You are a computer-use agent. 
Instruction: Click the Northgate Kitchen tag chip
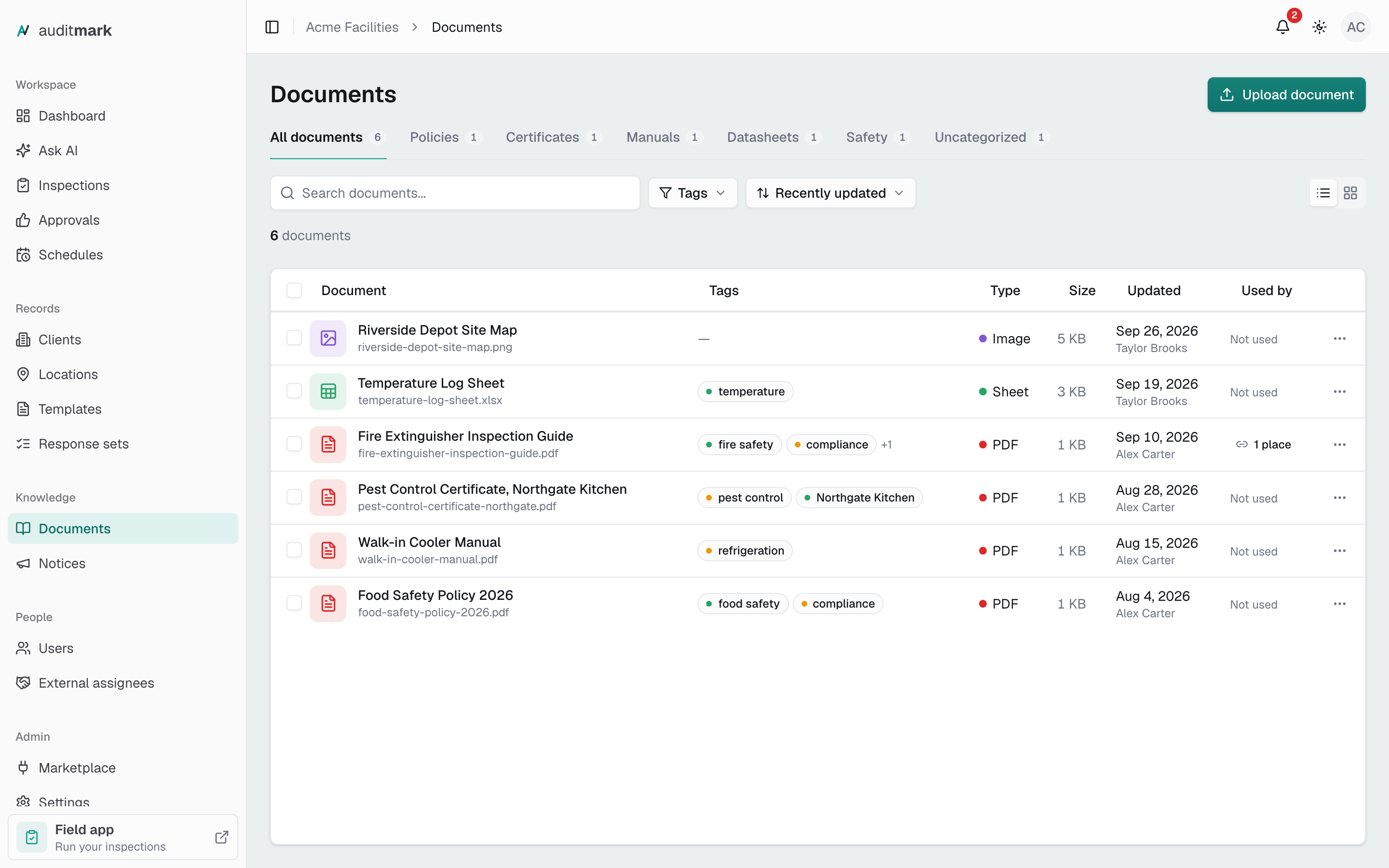click(x=859, y=498)
